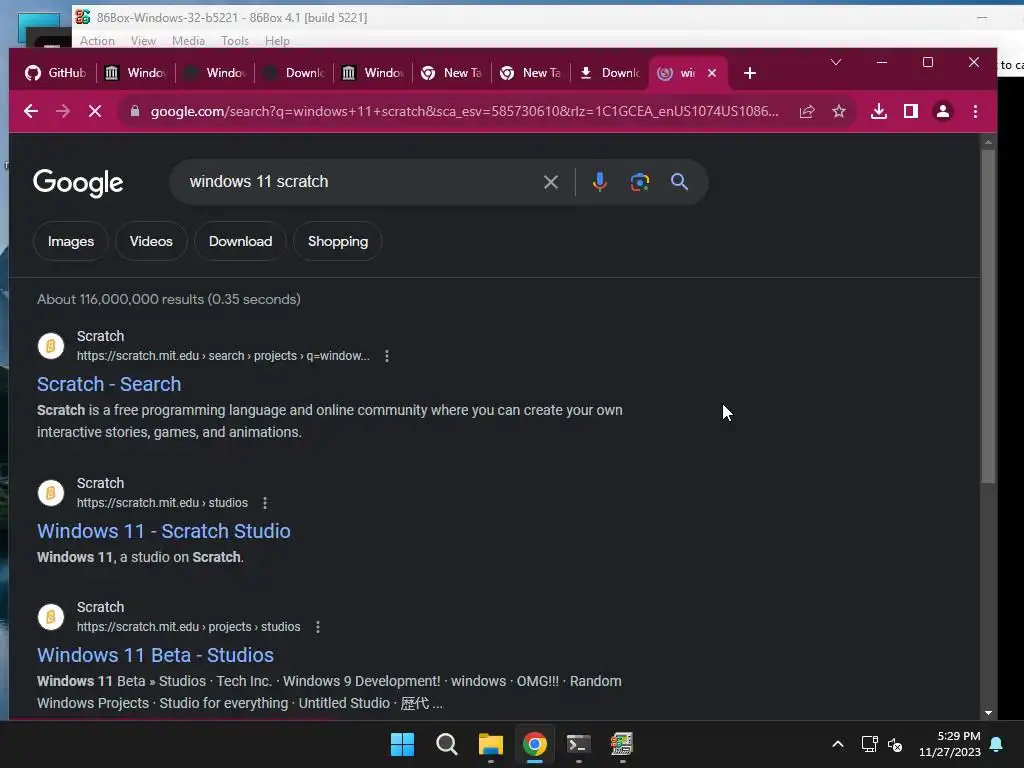
Task: Open Scratch - Search result link
Action: click(109, 385)
